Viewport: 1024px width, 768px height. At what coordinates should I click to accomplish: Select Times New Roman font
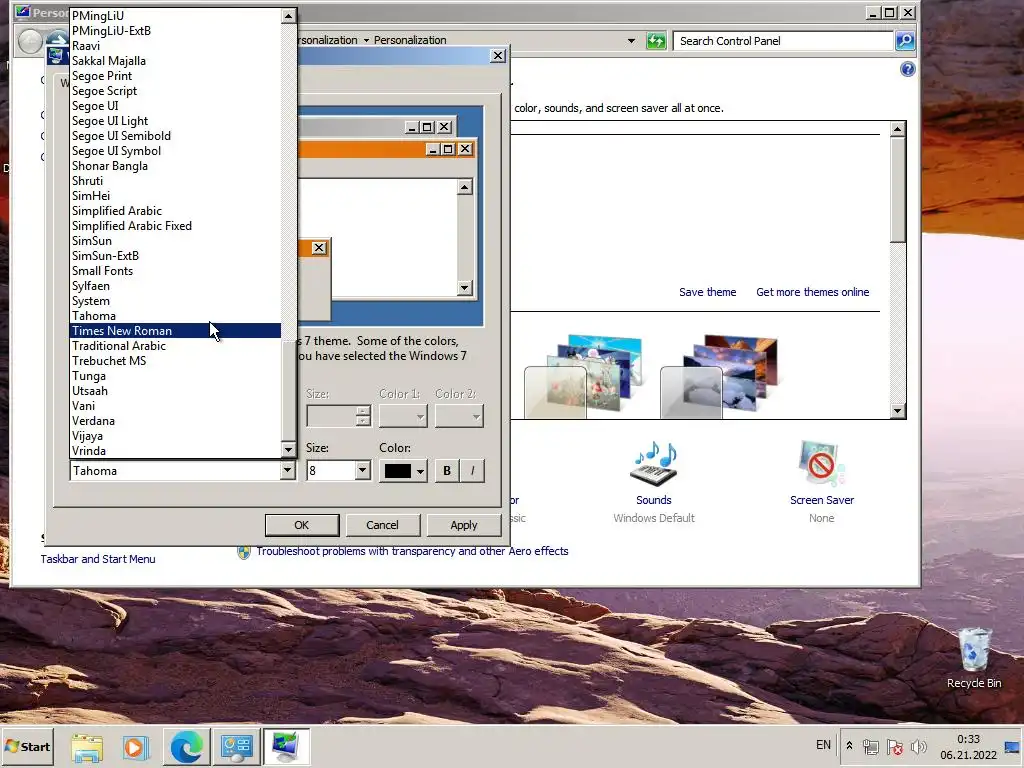(x=175, y=331)
